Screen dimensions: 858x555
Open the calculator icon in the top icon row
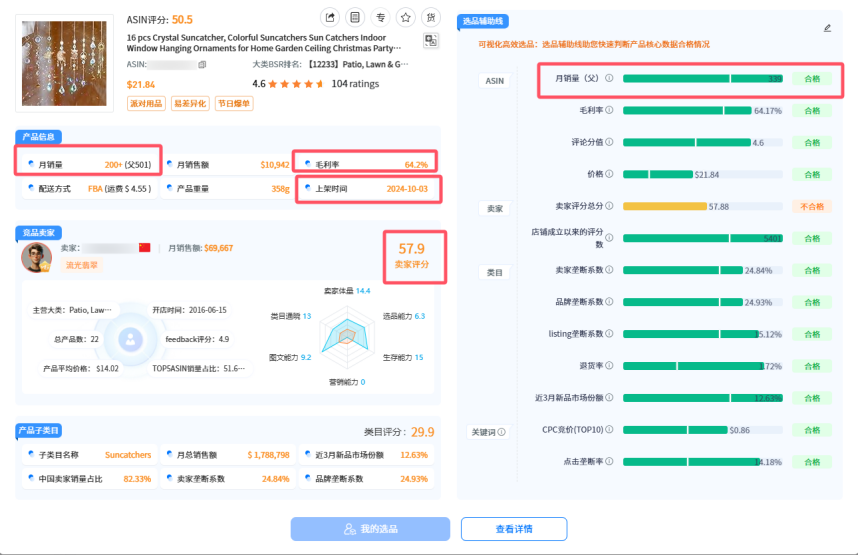click(x=355, y=18)
